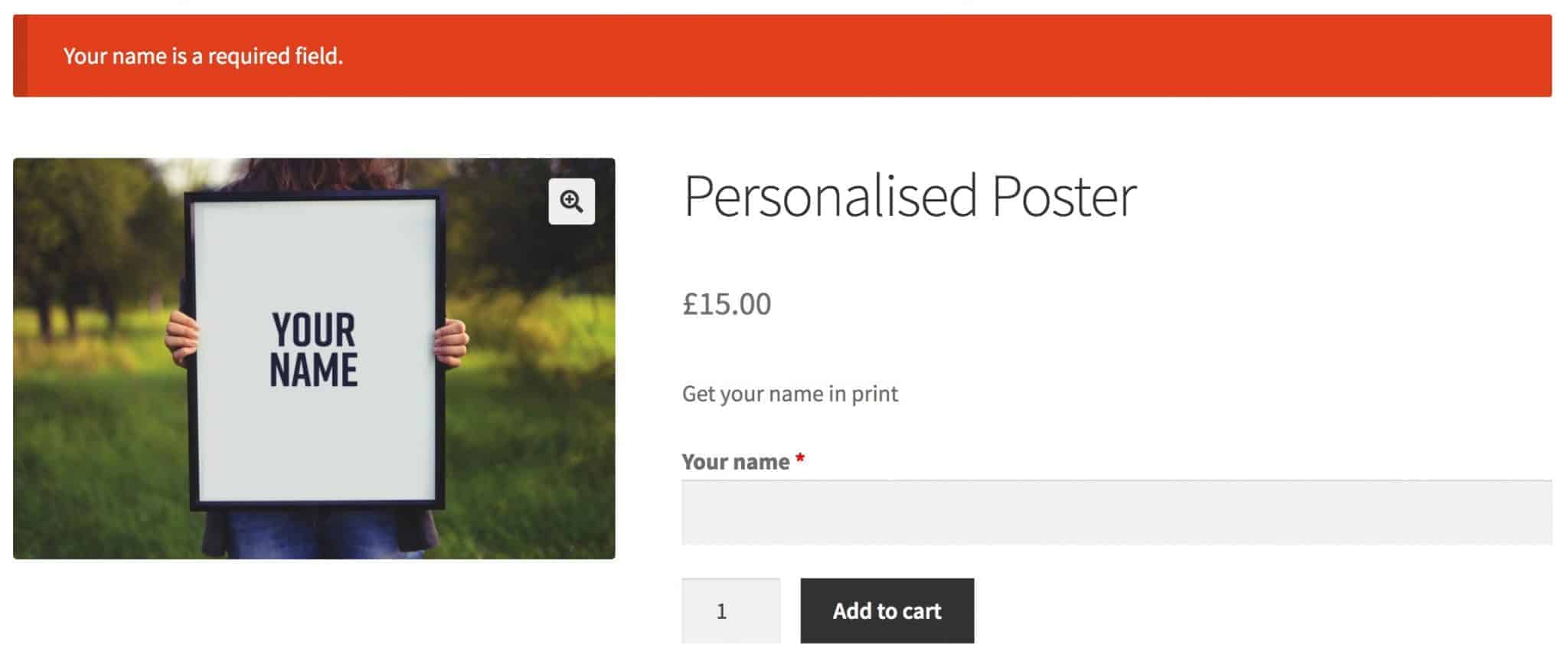Click the 'Your name is a required field' message
1568x655 pixels.
(x=203, y=56)
